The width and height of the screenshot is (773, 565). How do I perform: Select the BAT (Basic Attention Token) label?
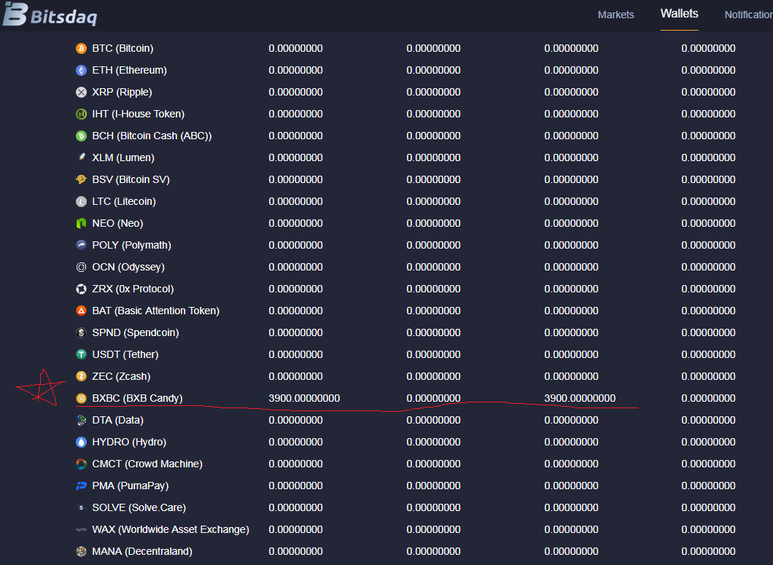coord(156,311)
